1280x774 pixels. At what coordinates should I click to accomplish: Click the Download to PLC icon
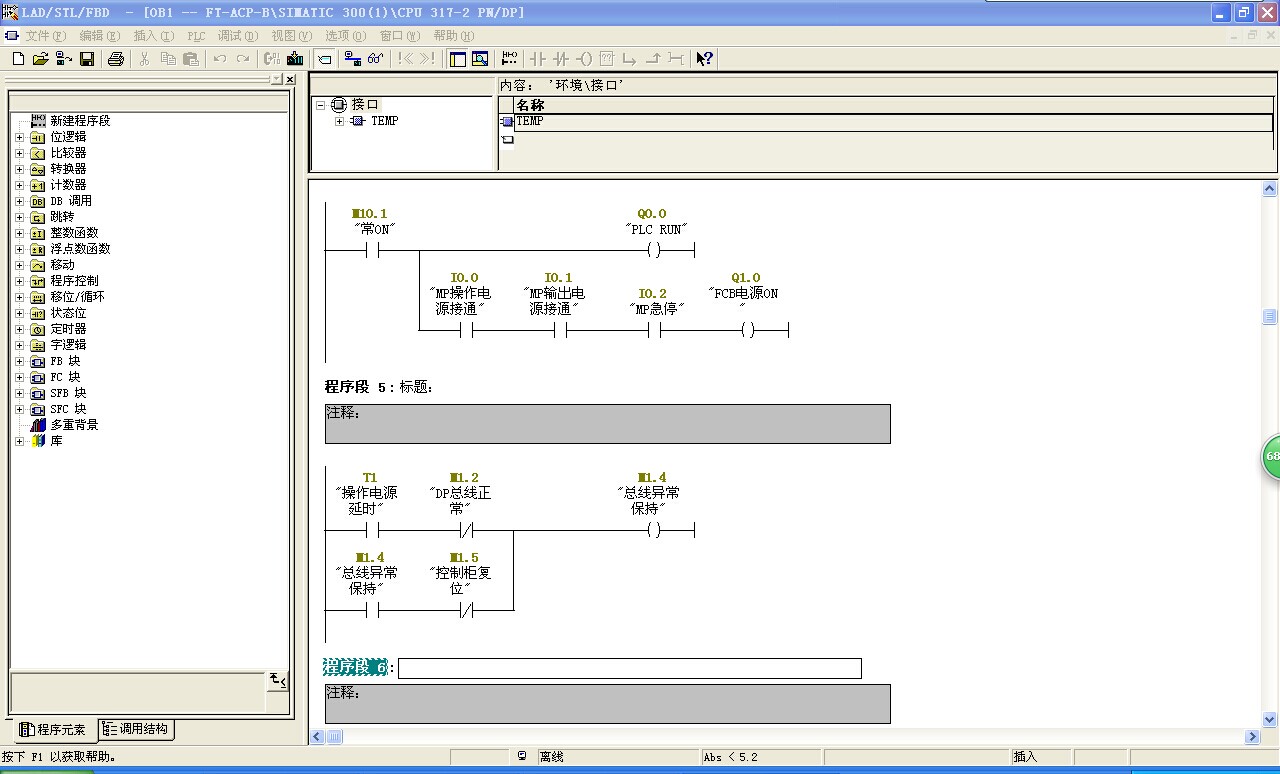[295, 59]
